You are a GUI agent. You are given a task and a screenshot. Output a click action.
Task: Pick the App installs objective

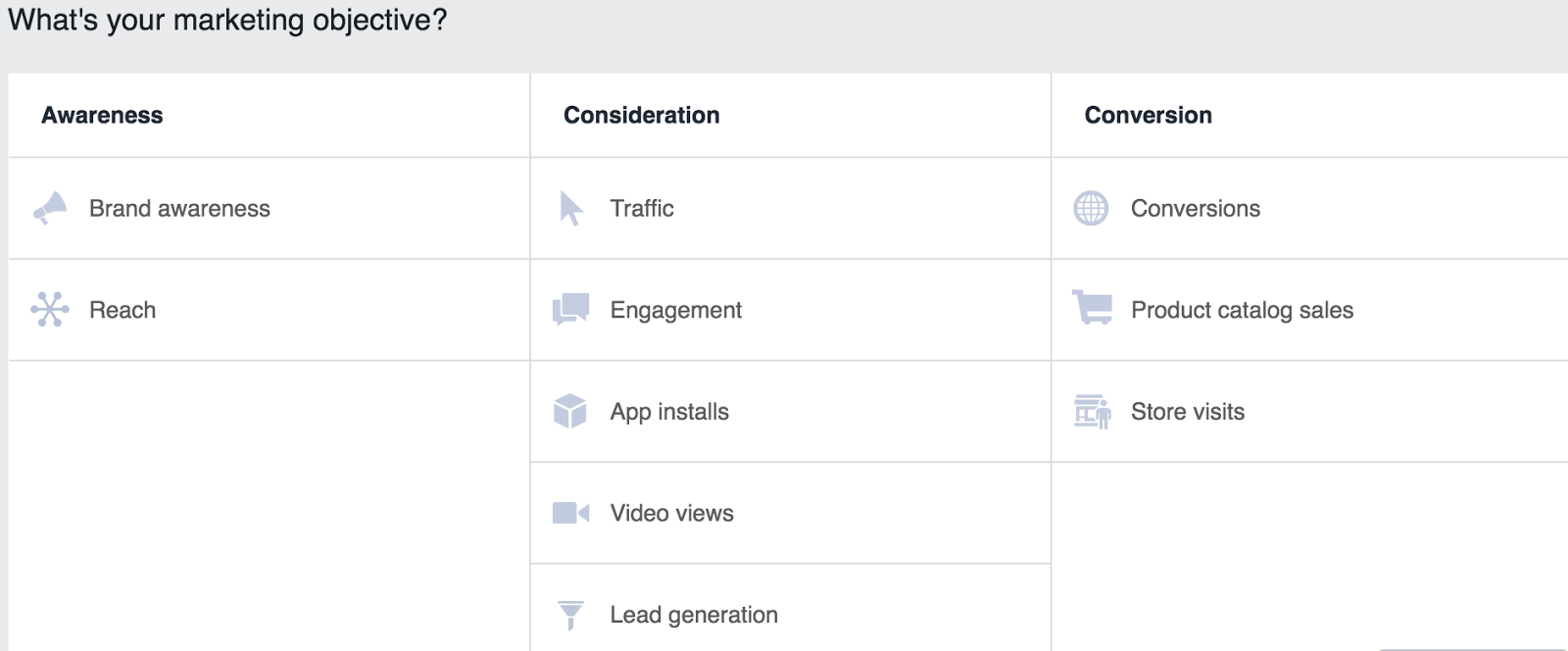point(791,412)
